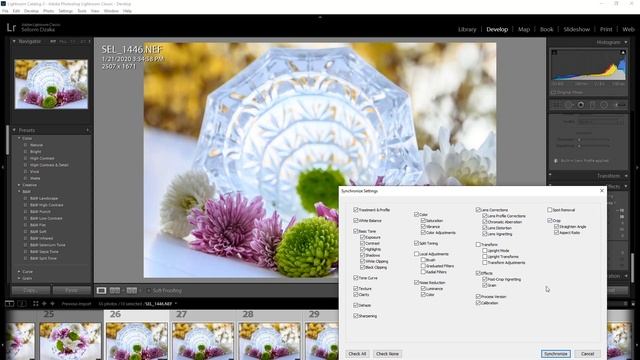Viewport: 640px width, 360px height.
Task: Click the Navigator preview thumbnail
Action: pyautogui.click(x=51, y=84)
